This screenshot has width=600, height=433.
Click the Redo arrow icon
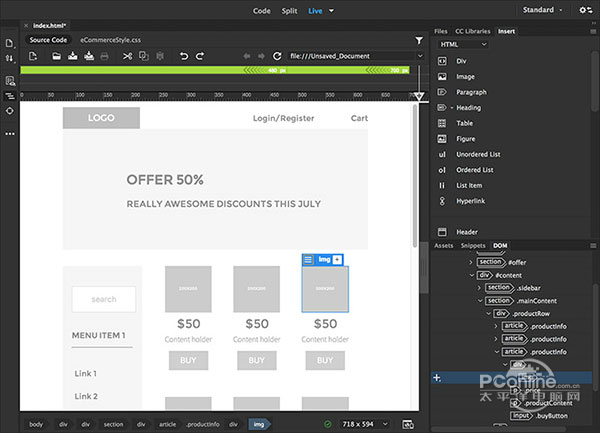[x=200, y=56]
